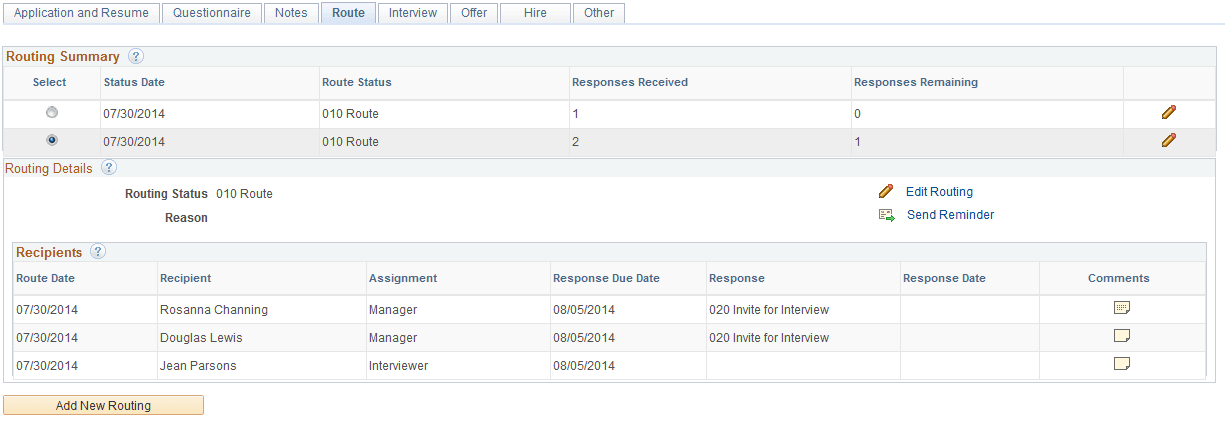
Task: View comments for Jean Parsons
Action: coord(1122,364)
